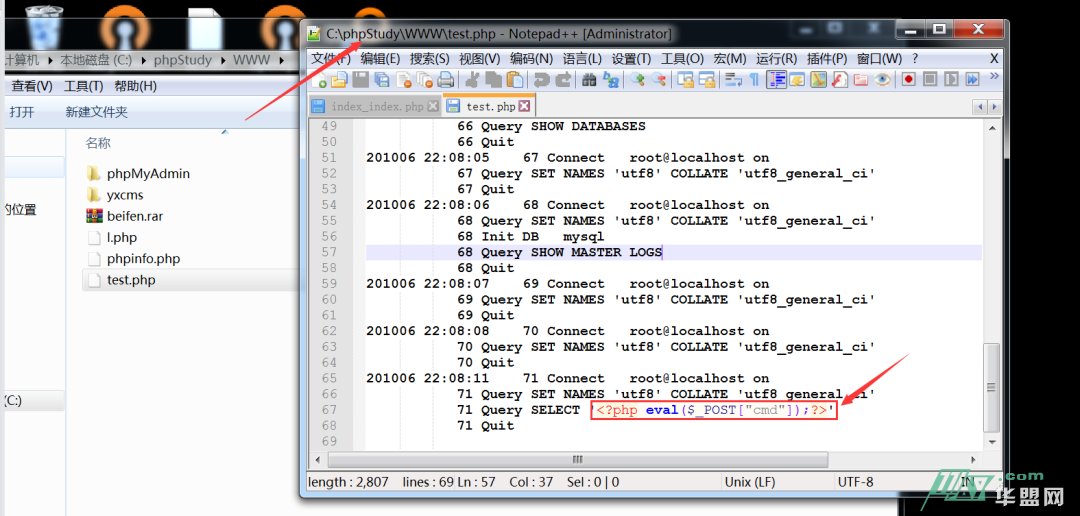The width and height of the screenshot is (1080, 516).
Task: Toggle the indent guide toolbar button
Action: coord(775,80)
